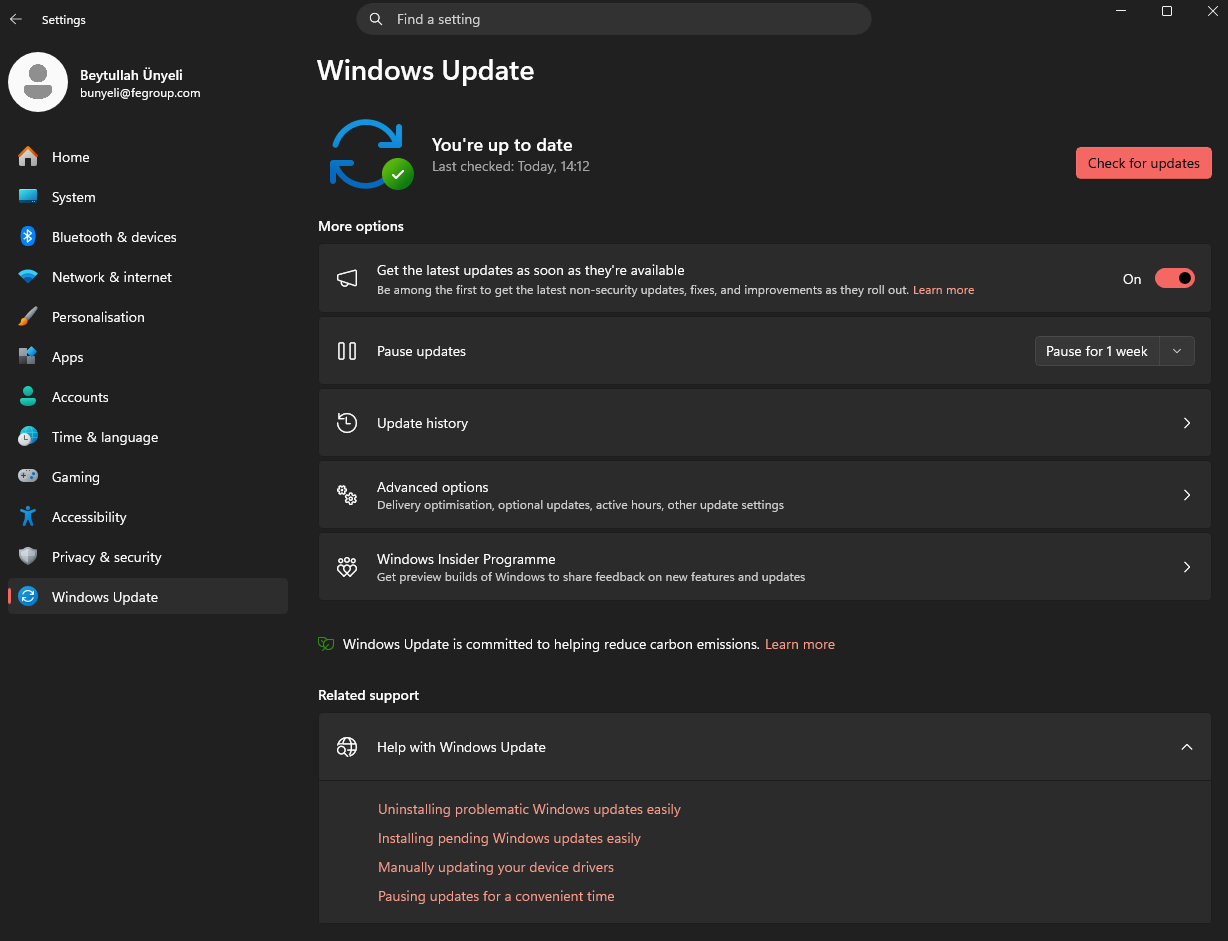The image size is (1228, 941).
Task: Minimize the Settings window
Action: [x=1121, y=11]
